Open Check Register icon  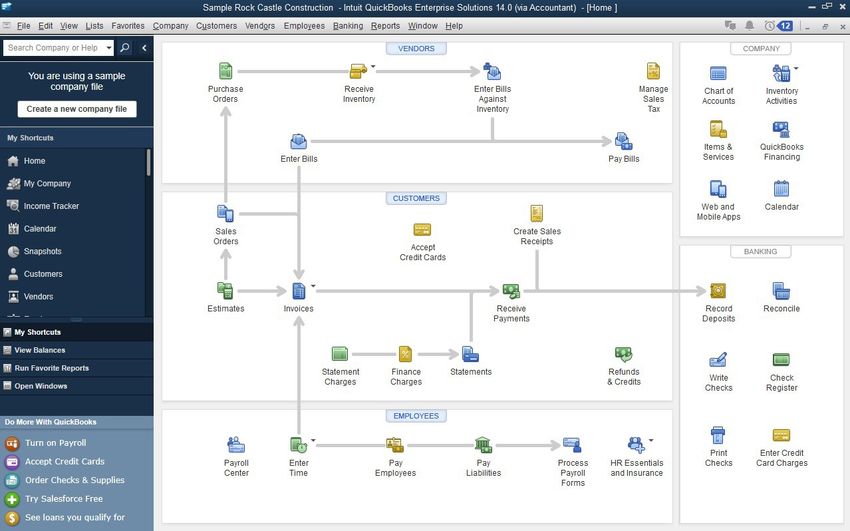[x=781, y=360]
